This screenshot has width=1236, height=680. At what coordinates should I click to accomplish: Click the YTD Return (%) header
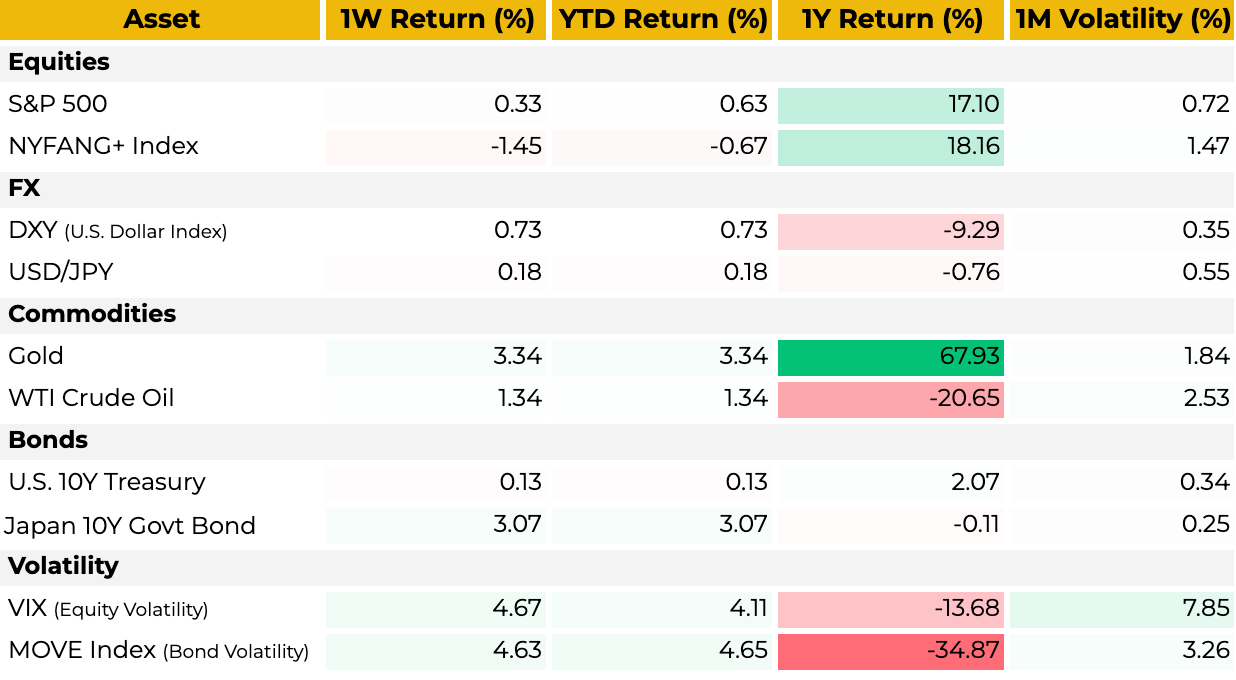pyautogui.click(x=662, y=19)
